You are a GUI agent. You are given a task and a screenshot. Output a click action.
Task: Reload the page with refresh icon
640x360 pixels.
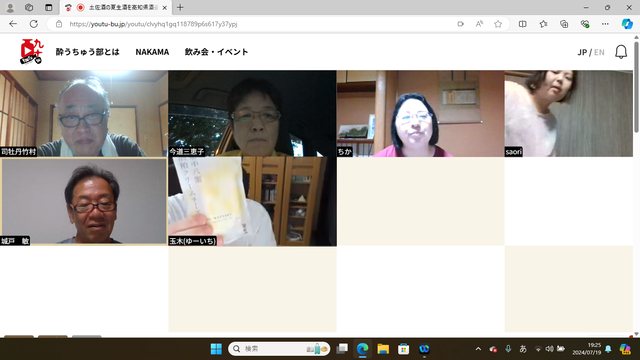pos(34,24)
